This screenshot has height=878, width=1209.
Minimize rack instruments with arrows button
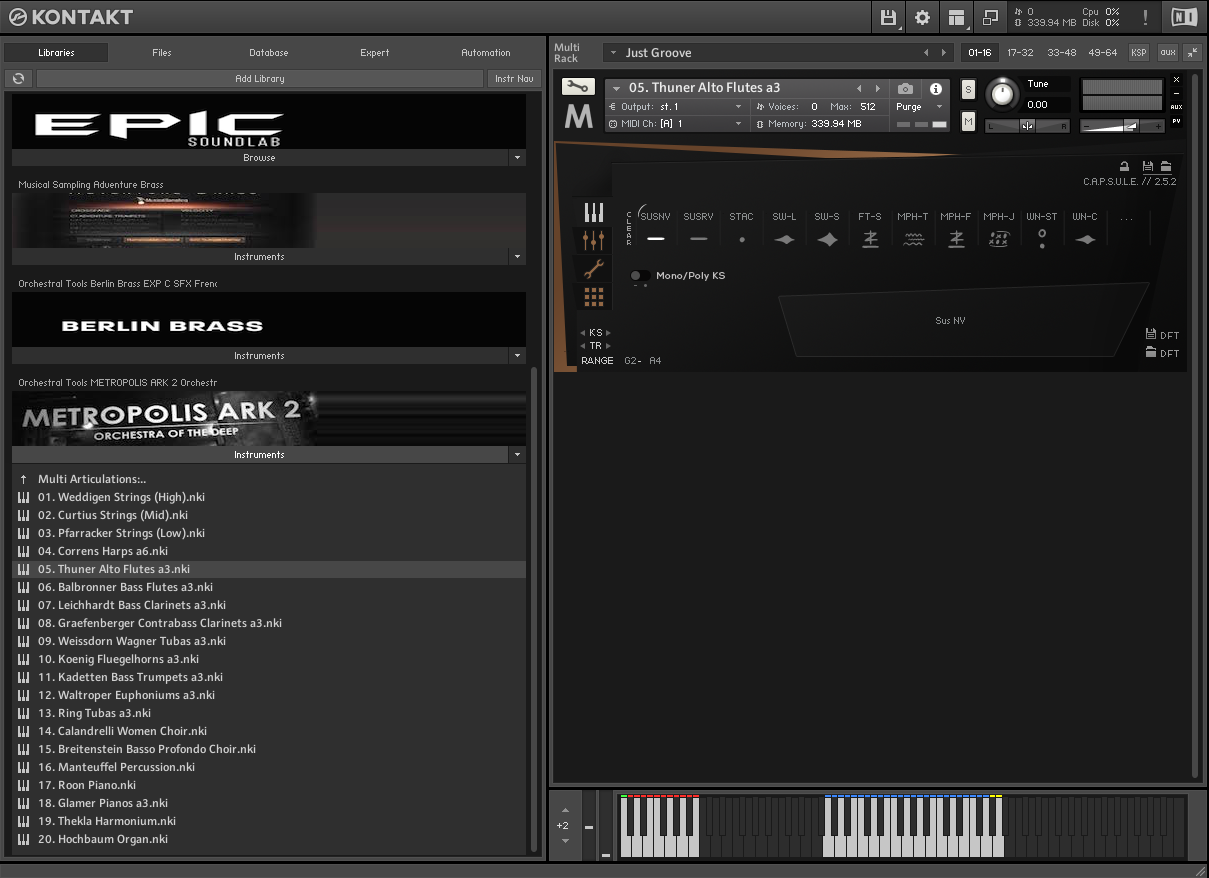pyautogui.click(x=1192, y=52)
